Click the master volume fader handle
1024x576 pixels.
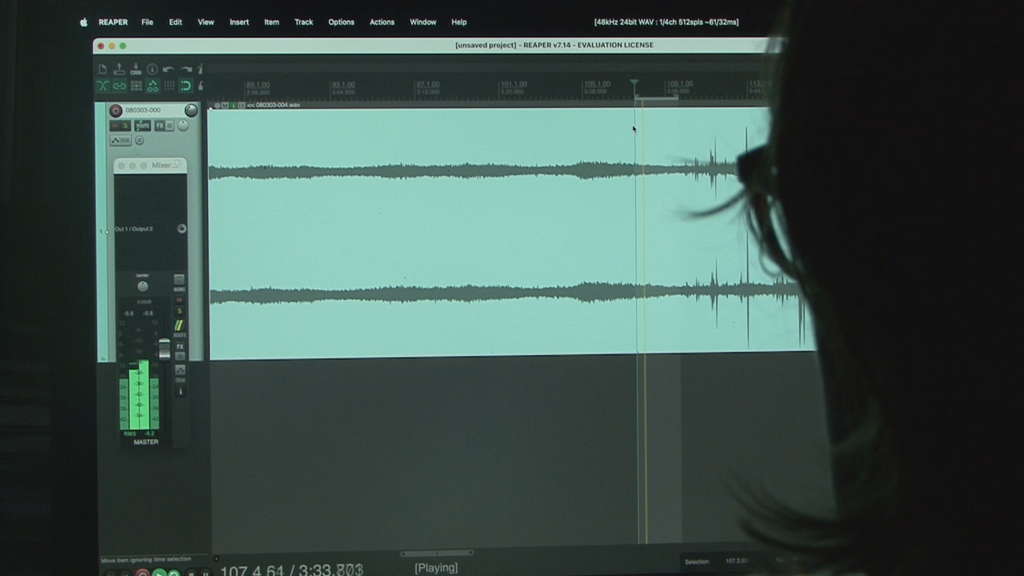(x=165, y=346)
